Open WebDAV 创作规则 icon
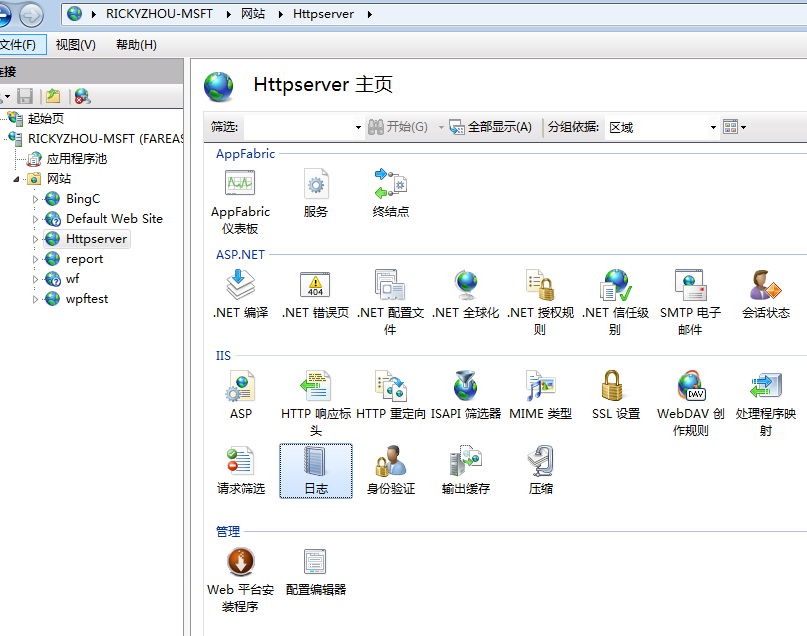The width and height of the screenshot is (807, 636). point(690,388)
